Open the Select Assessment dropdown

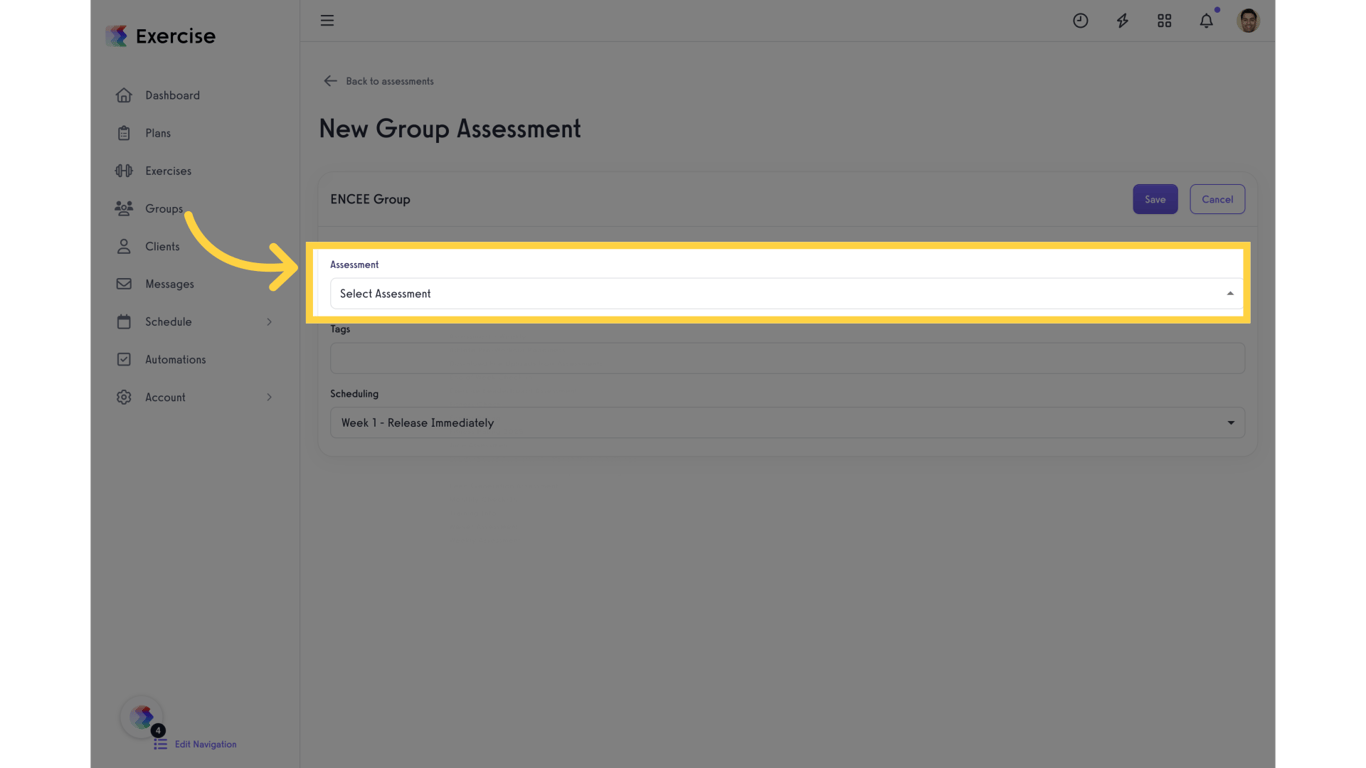coord(786,293)
